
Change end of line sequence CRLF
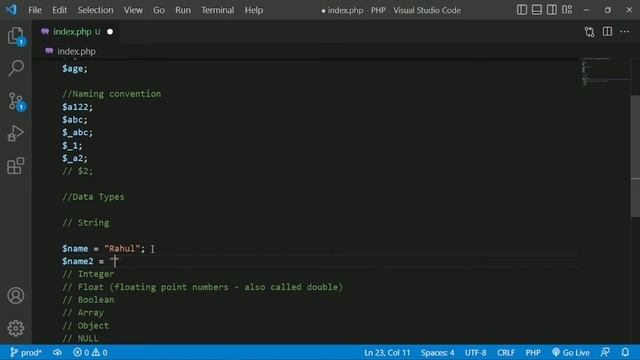[x=506, y=352]
